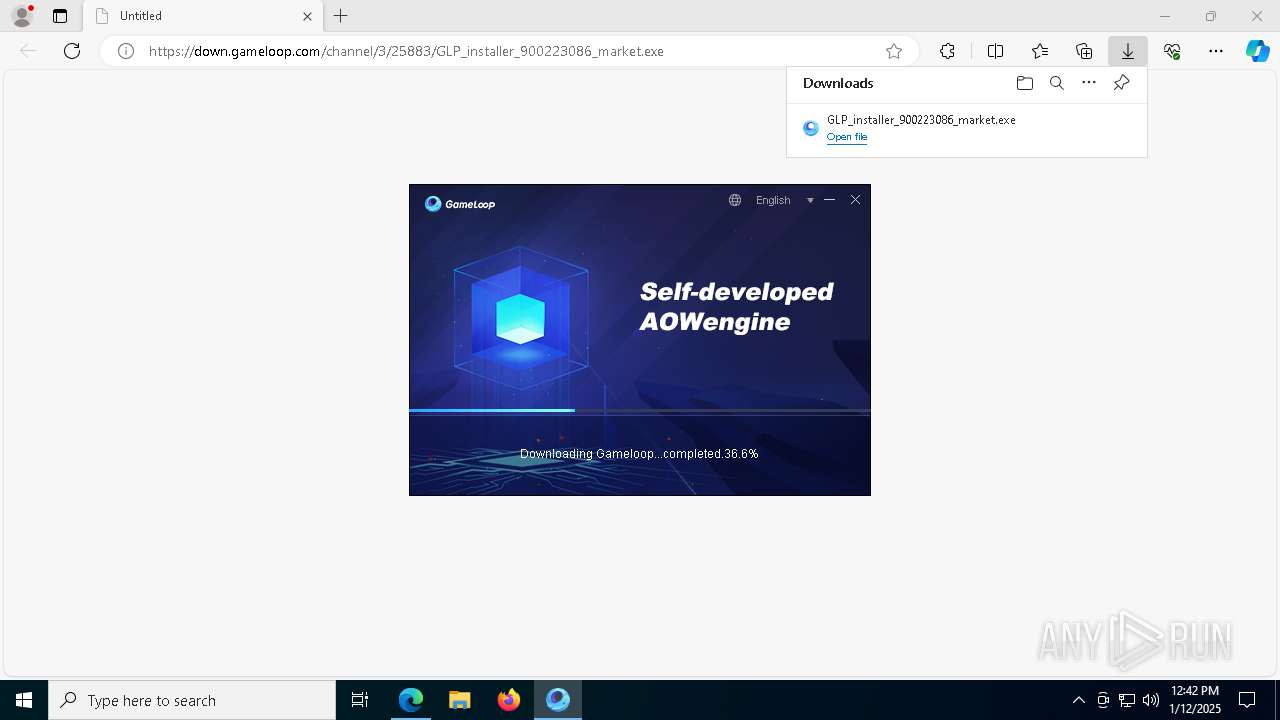Click the downloaded file's GameLoop icon
The height and width of the screenshot is (720, 1280).
(811, 128)
